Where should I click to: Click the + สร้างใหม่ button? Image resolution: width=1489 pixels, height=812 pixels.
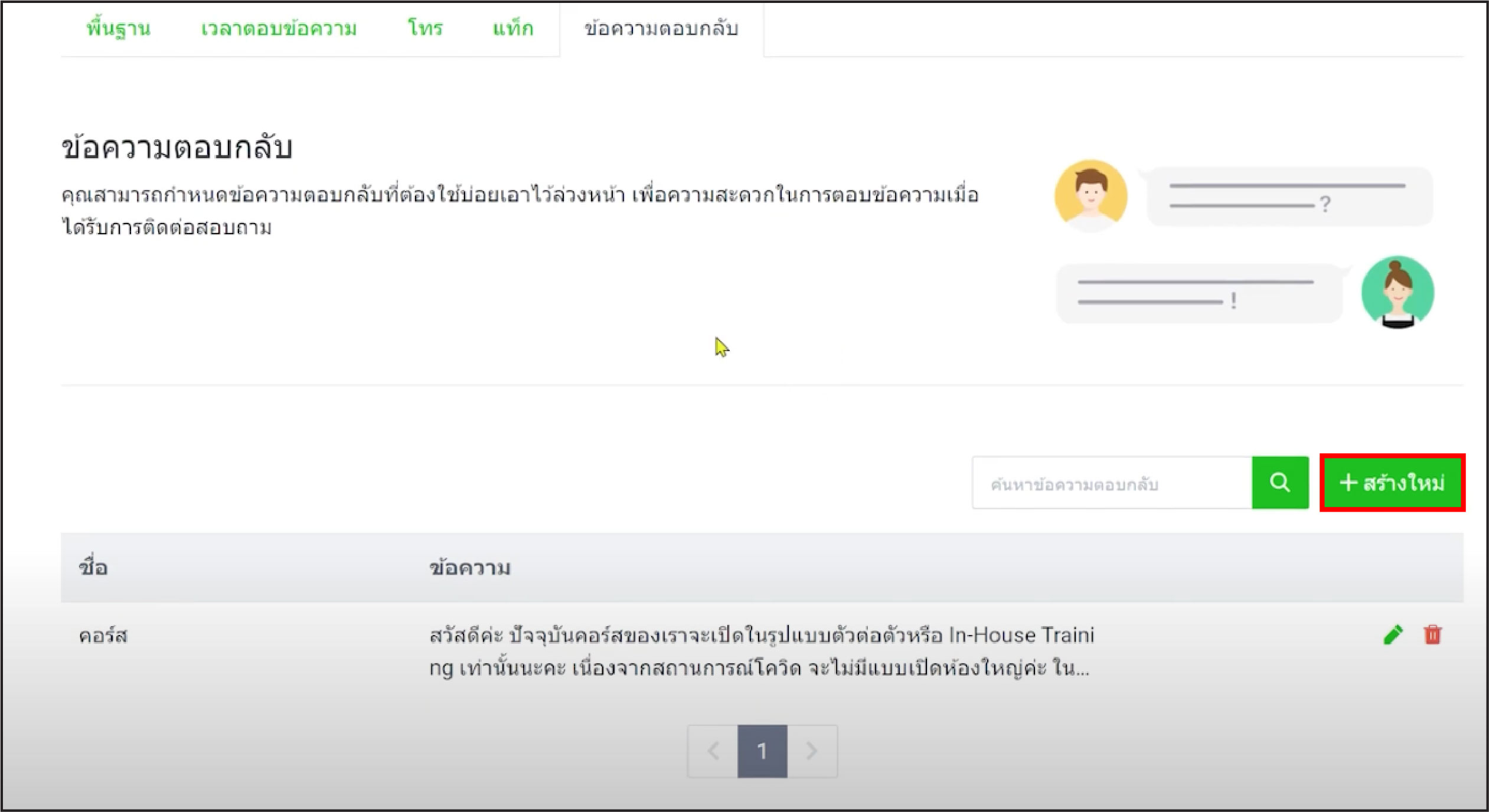pyautogui.click(x=1392, y=483)
